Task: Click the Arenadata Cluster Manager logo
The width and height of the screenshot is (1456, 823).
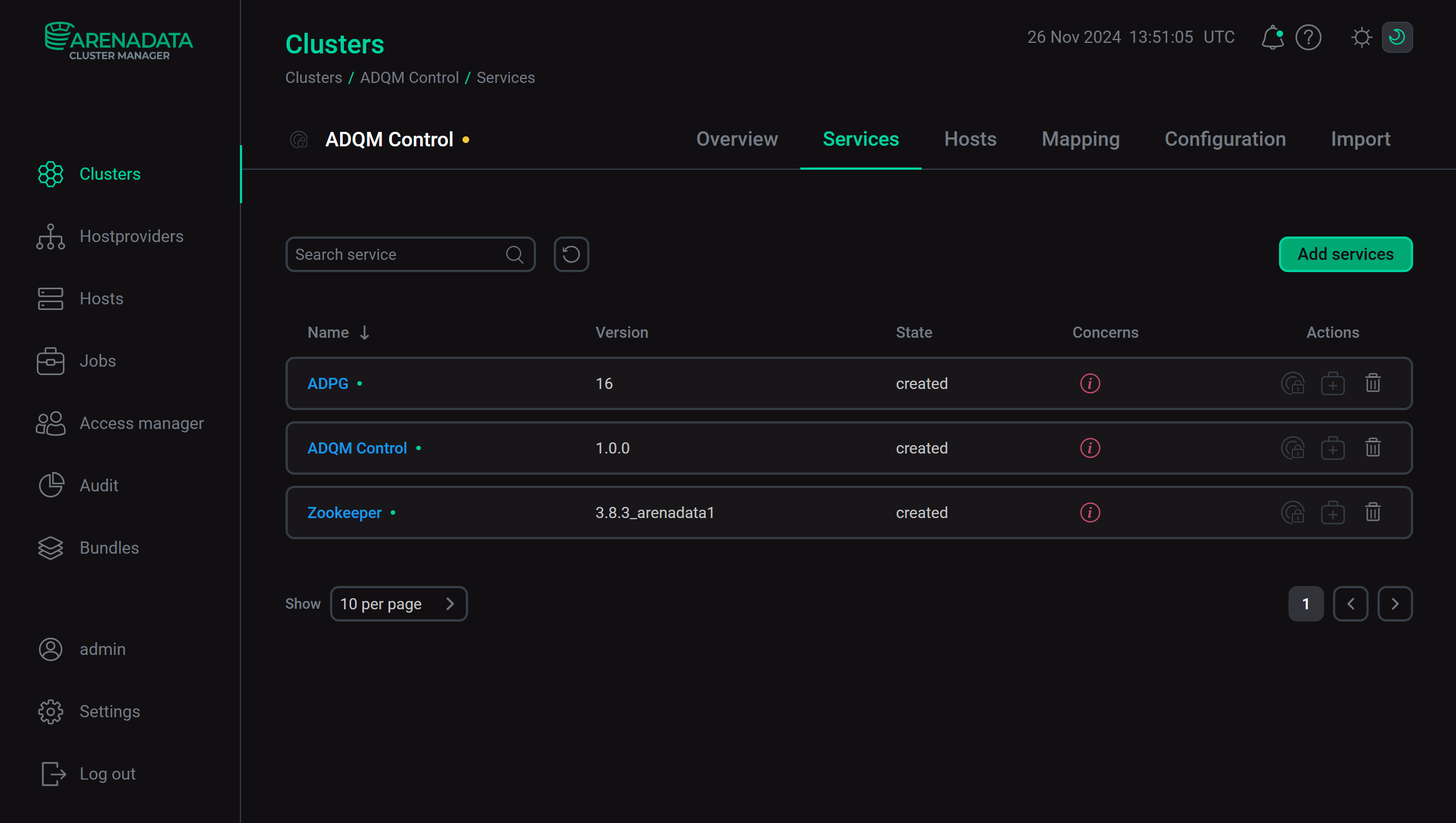Action: click(x=119, y=40)
